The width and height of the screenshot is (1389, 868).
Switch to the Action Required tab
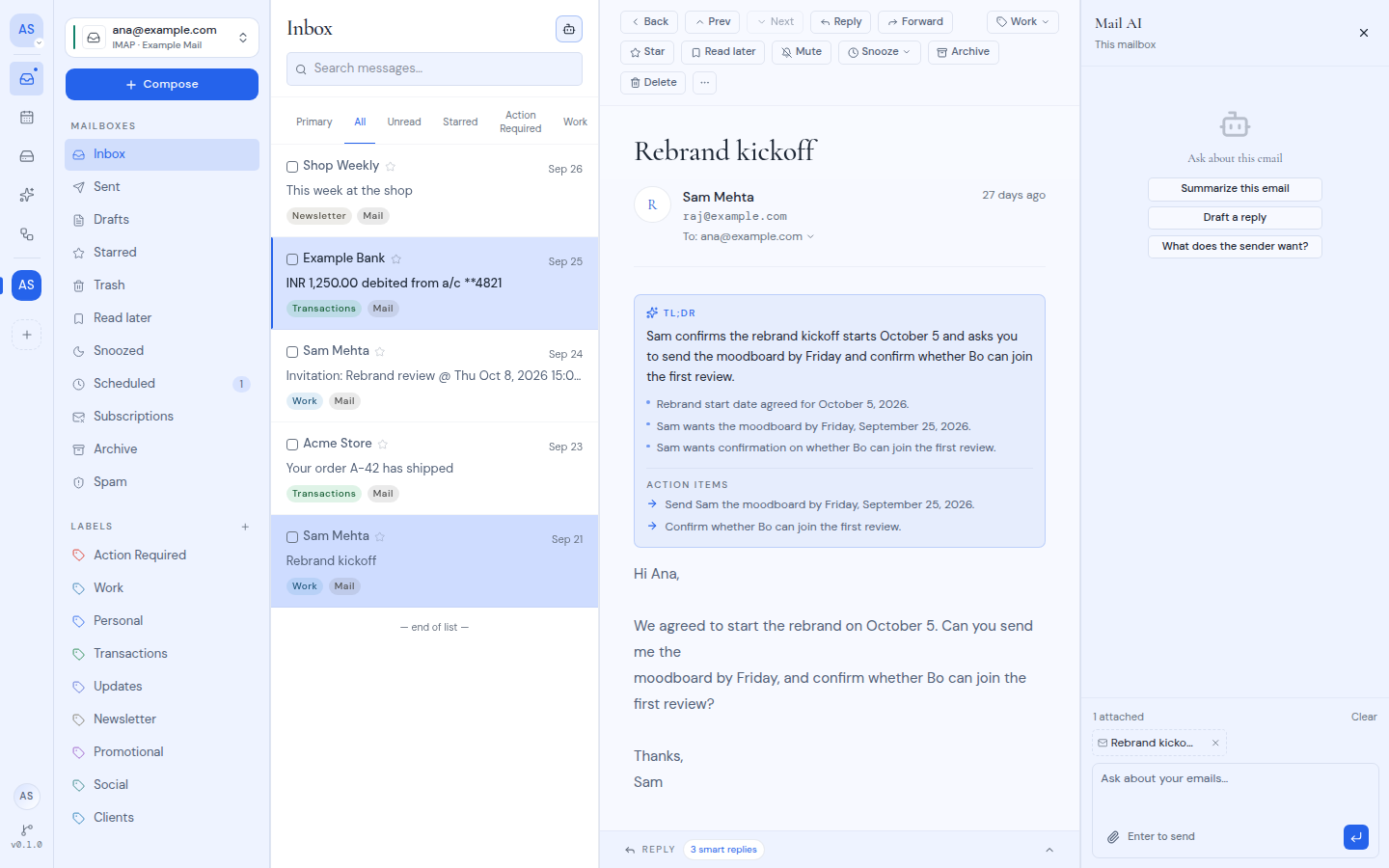point(521,122)
